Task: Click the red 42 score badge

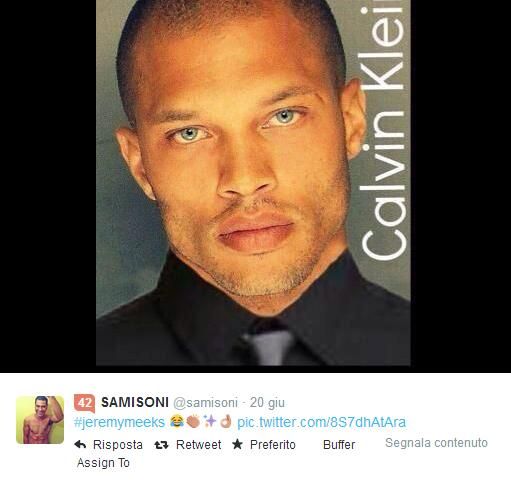Action: click(x=84, y=403)
